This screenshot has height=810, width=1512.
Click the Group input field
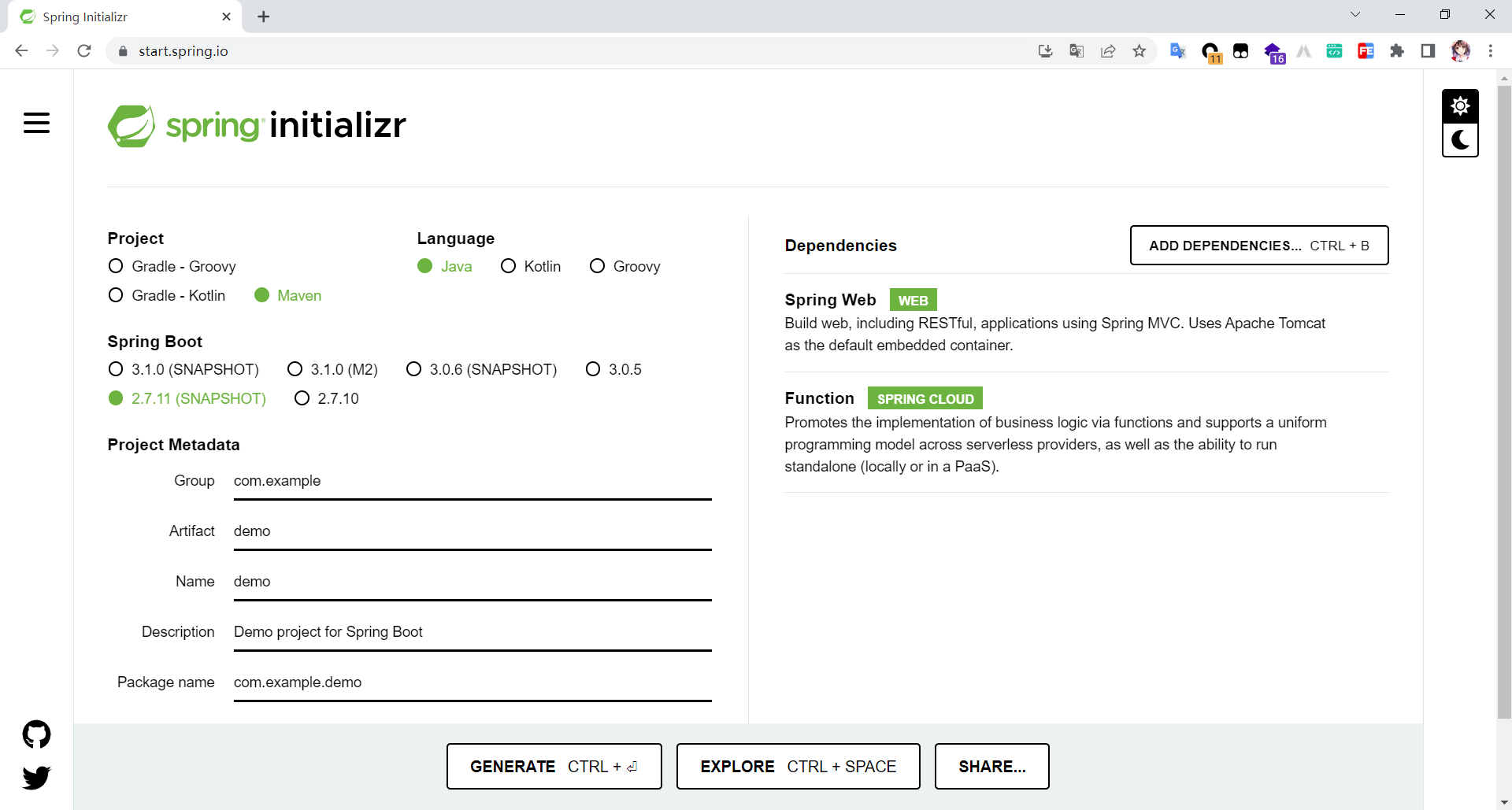click(x=472, y=481)
